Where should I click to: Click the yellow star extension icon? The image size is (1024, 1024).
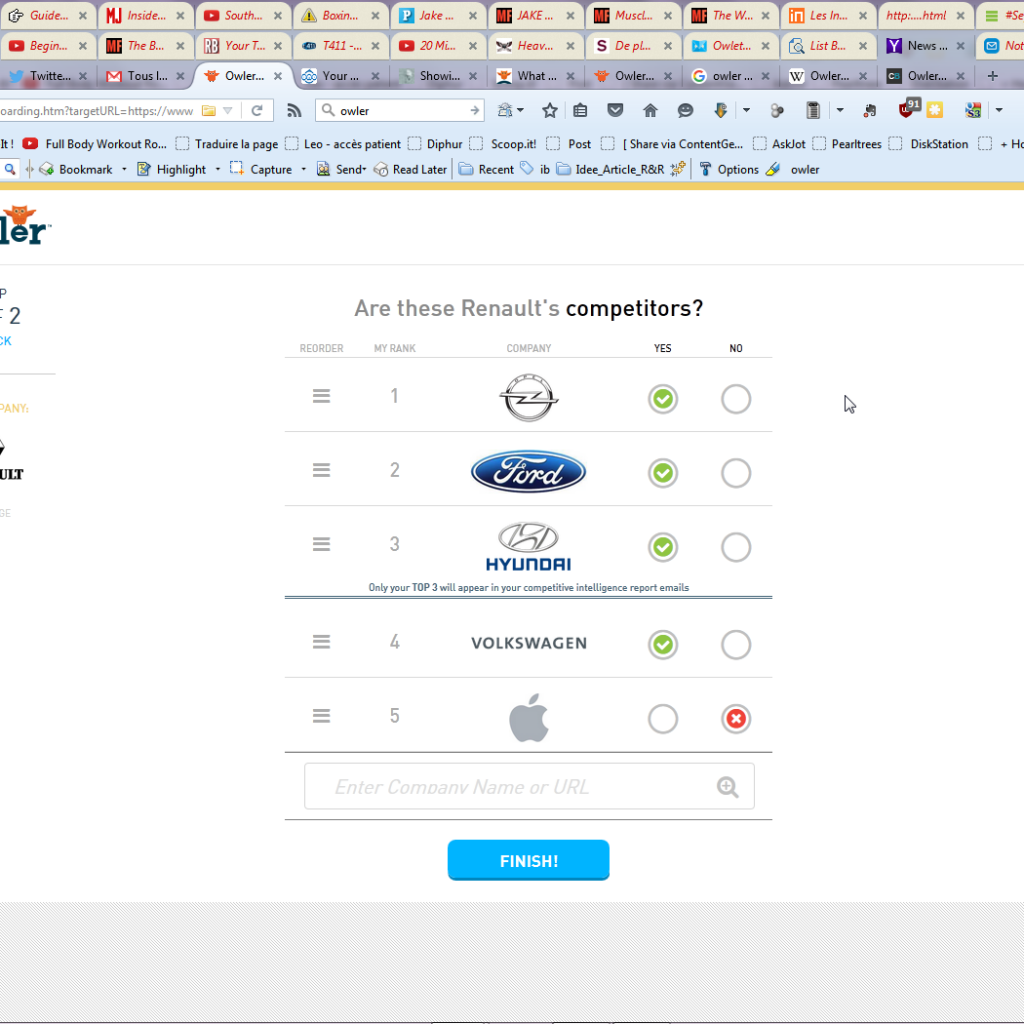pyautogui.click(x=935, y=110)
